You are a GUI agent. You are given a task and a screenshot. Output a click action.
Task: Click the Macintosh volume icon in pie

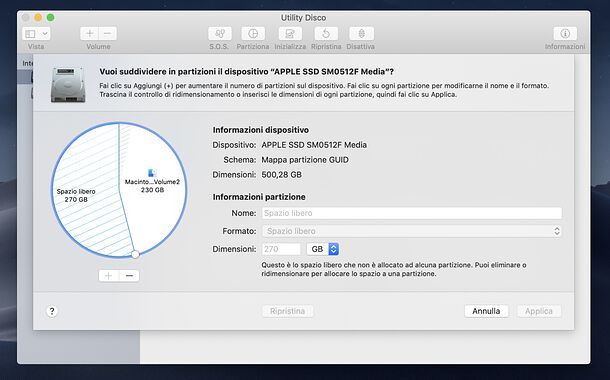click(x=152, y=173)
